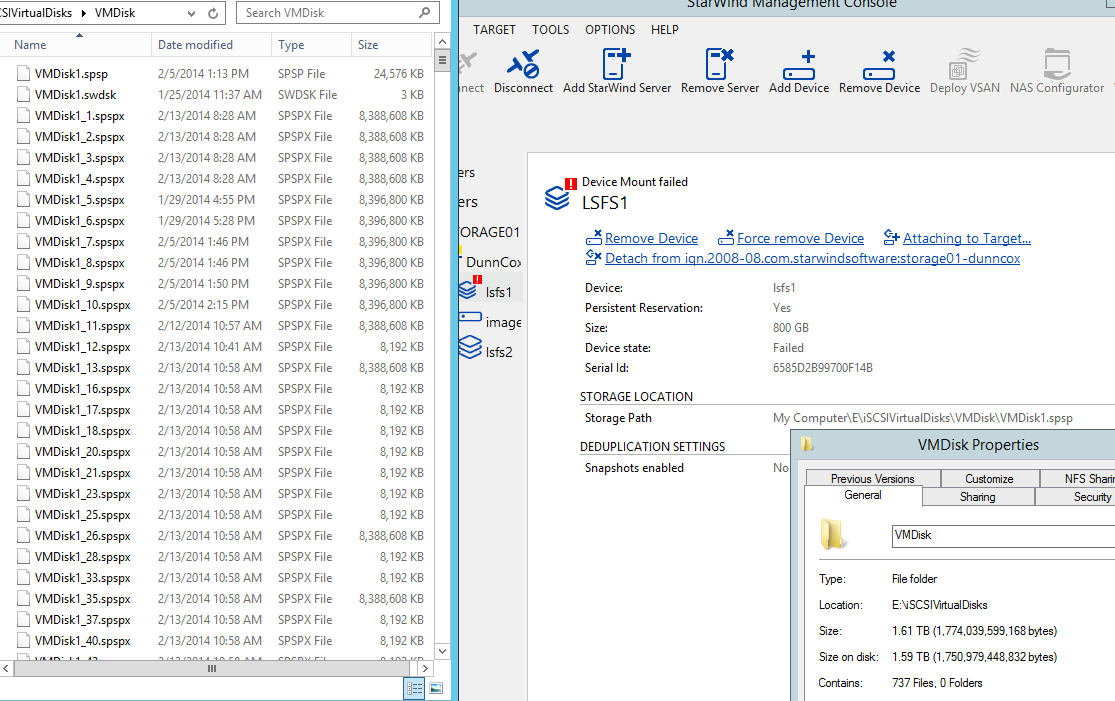Click Add StarWind Server icon
Image resolution: width=1115 pixels, height=701 pixels.
pyautogui.click(x=616, y=64)
